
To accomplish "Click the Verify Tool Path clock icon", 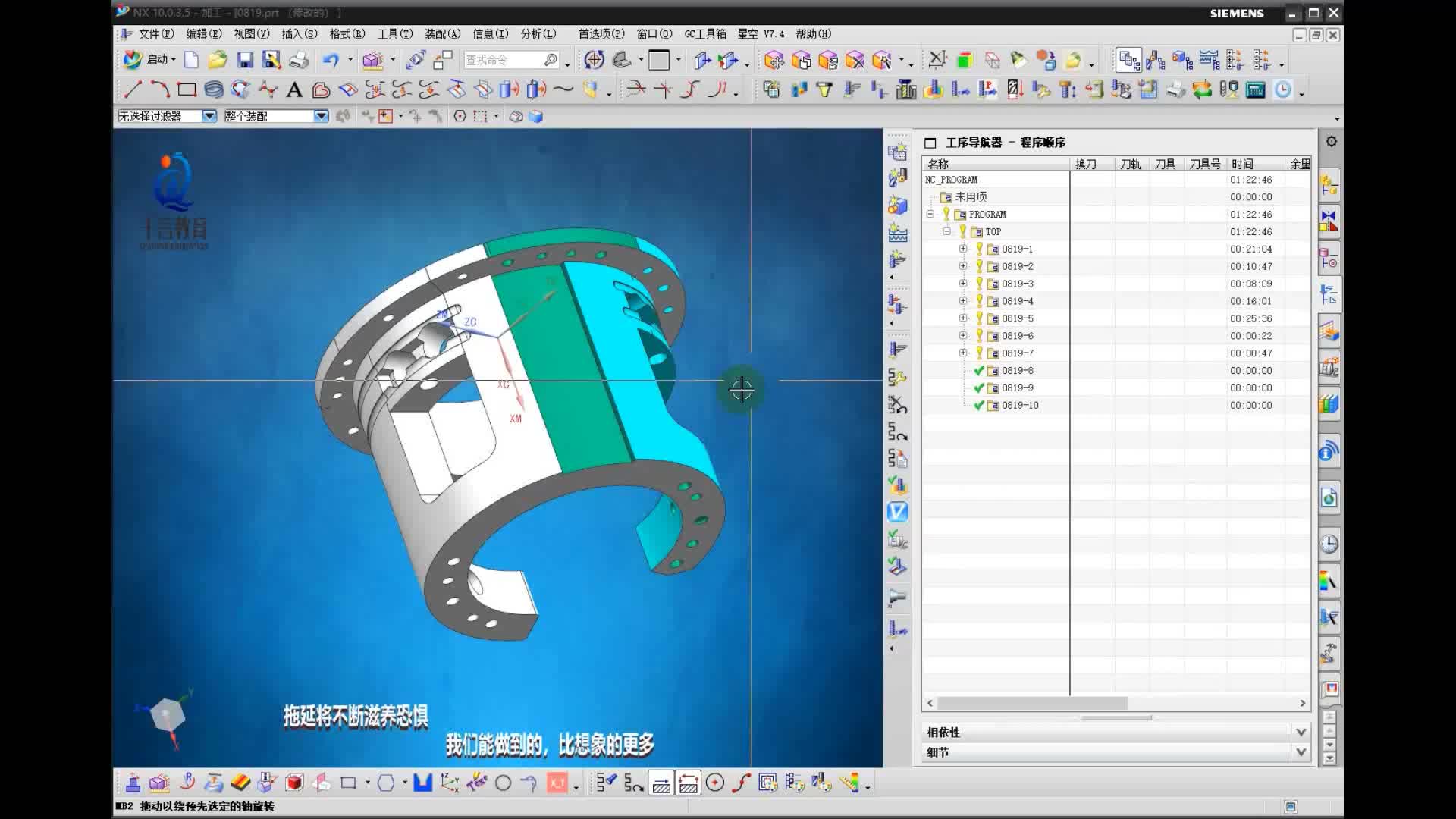I will [1282, 90].
